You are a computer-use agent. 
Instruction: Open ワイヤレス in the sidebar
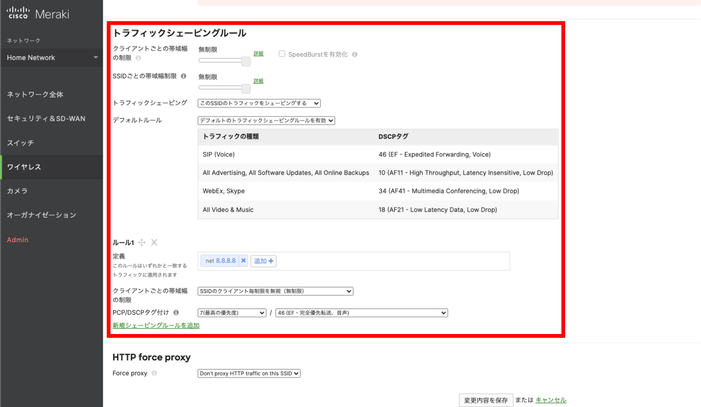(x=23, y=167)
